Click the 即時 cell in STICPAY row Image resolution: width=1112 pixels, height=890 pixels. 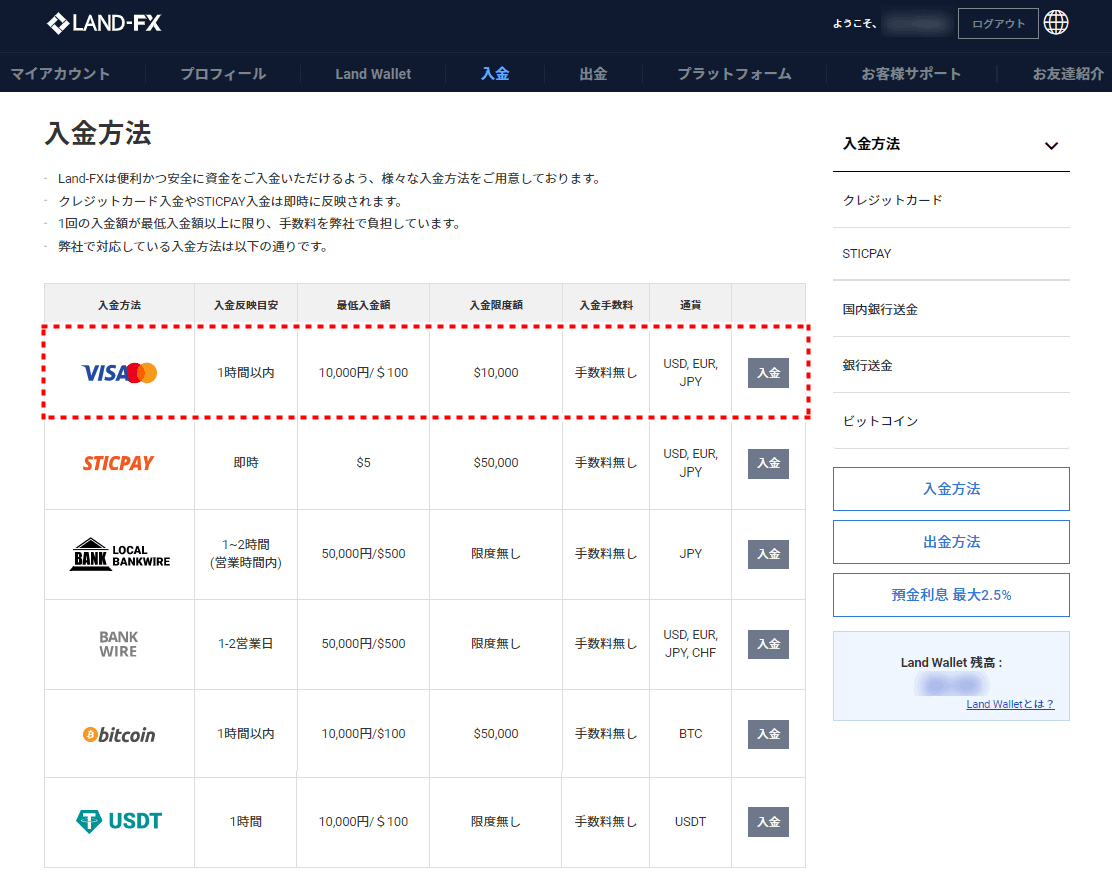pos(246,463)
